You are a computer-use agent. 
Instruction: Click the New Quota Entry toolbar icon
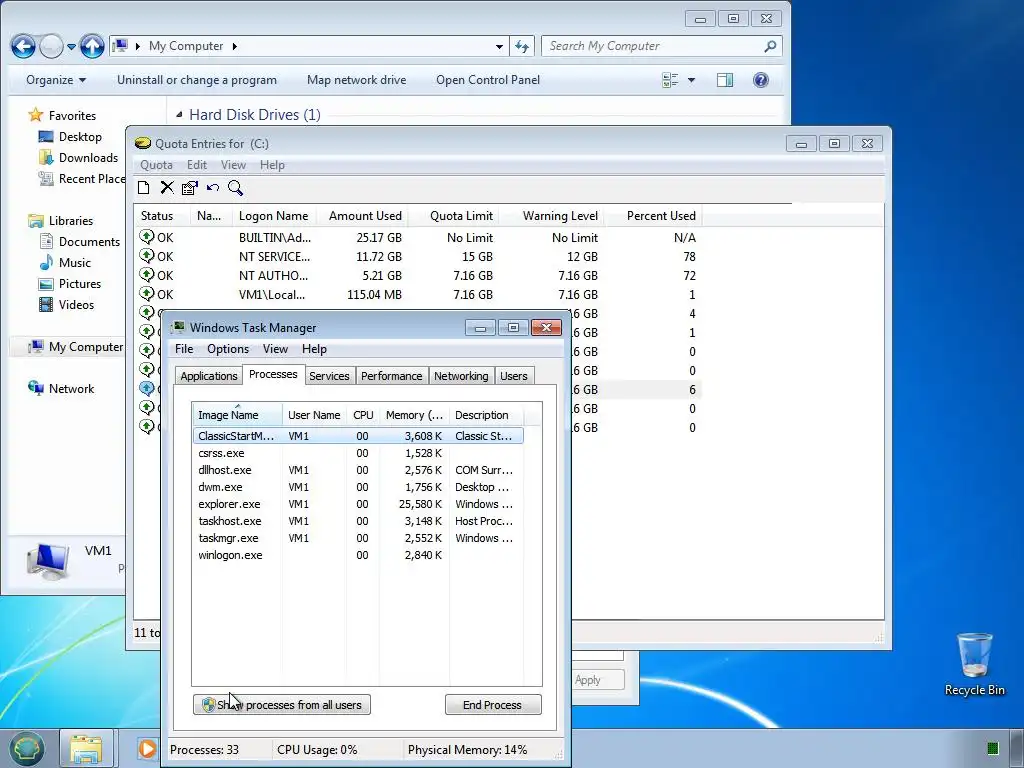[x=144, y=188]
